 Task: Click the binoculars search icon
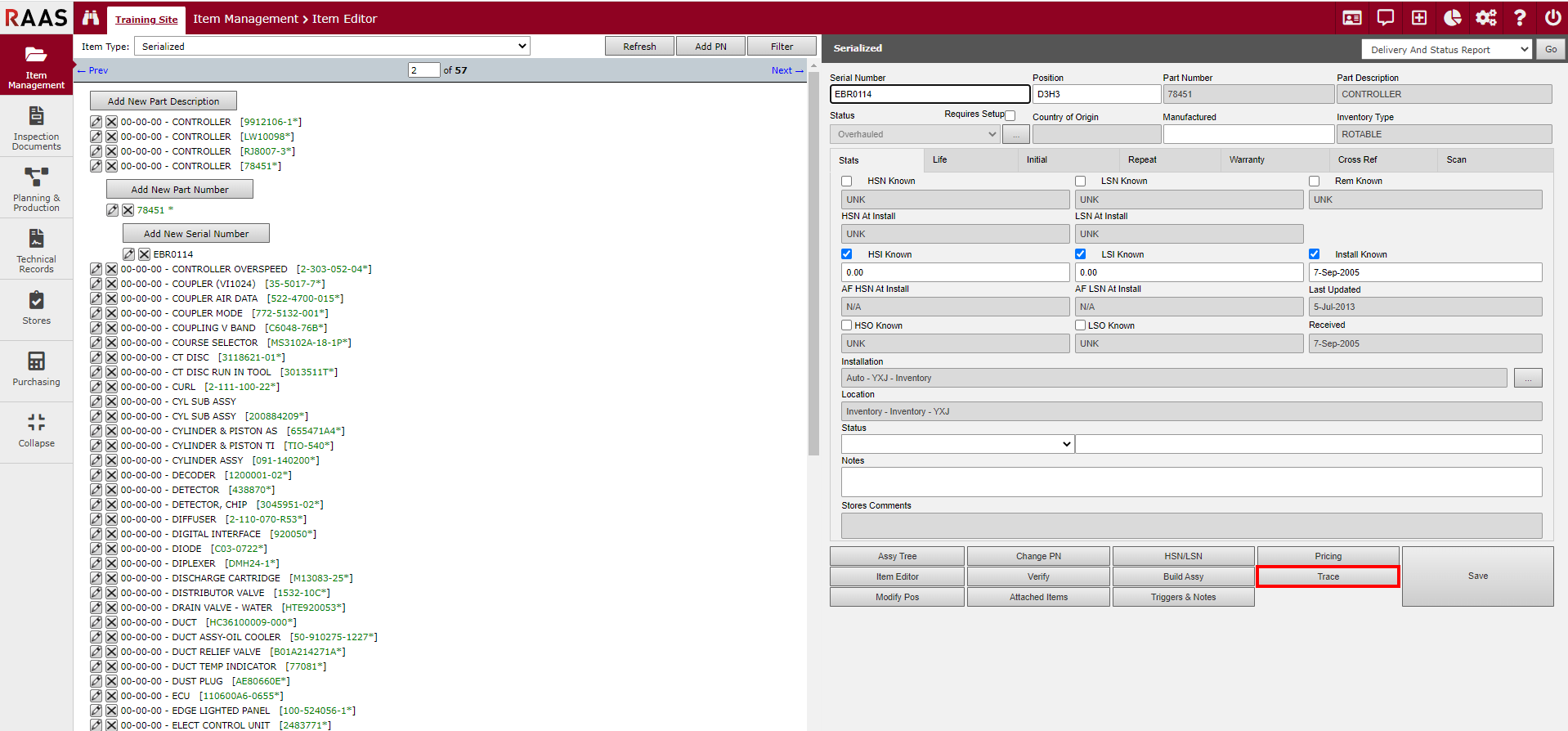click(x=91, y=18)
